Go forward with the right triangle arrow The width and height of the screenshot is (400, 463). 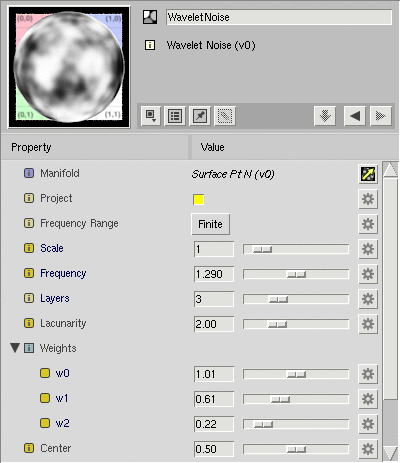381,116
